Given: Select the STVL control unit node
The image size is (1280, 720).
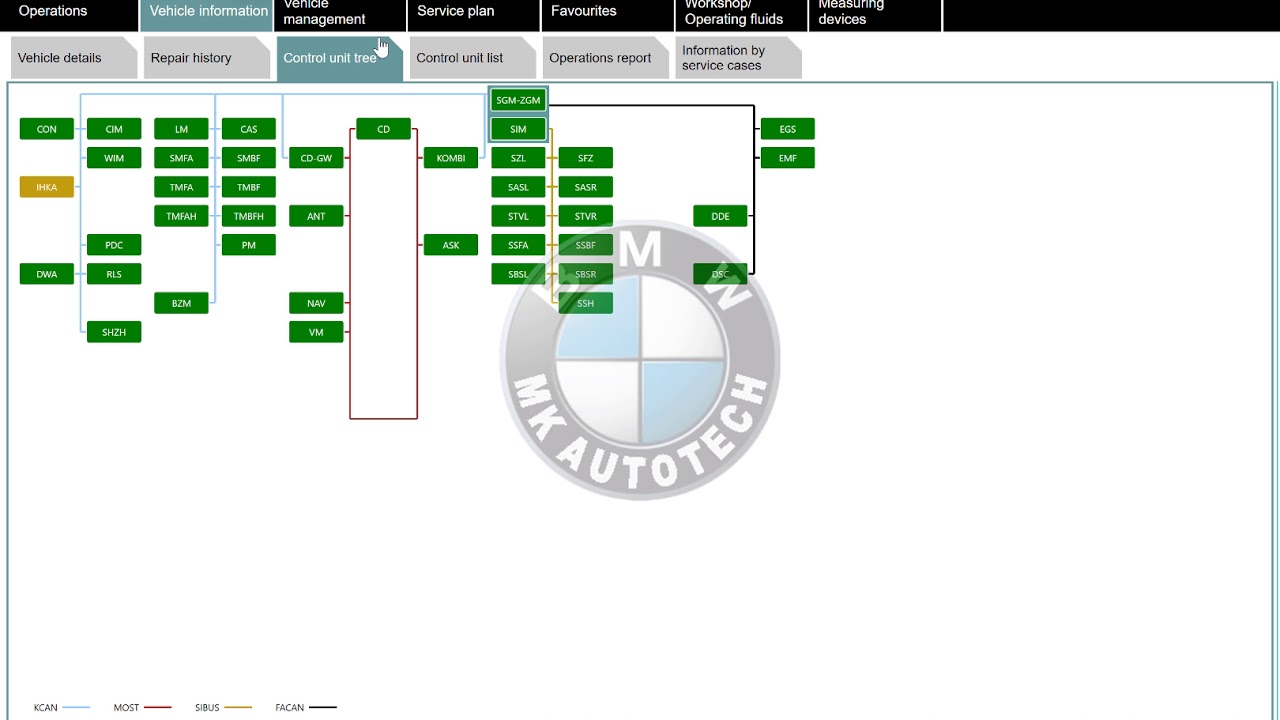Looking at the screenshot, I should [518, 216].
